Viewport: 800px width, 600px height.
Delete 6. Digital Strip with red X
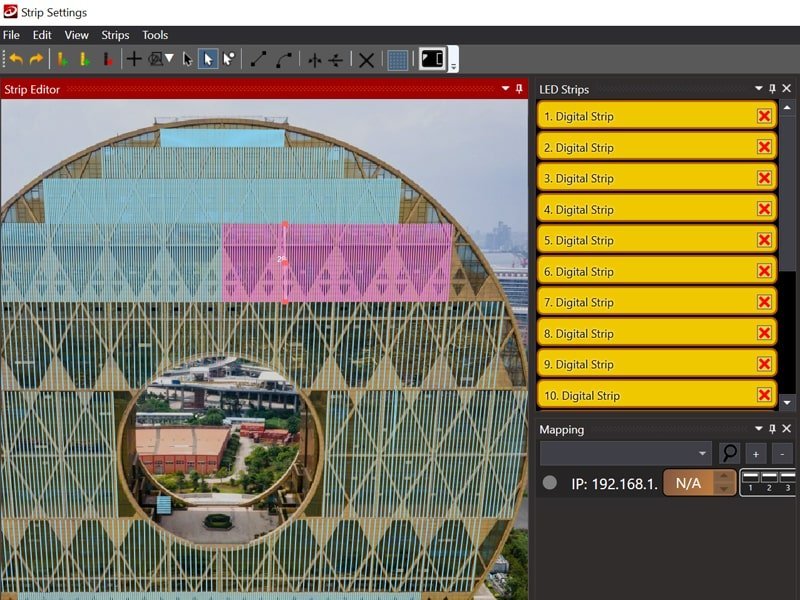pyautogui.click(x=764, y=271)
